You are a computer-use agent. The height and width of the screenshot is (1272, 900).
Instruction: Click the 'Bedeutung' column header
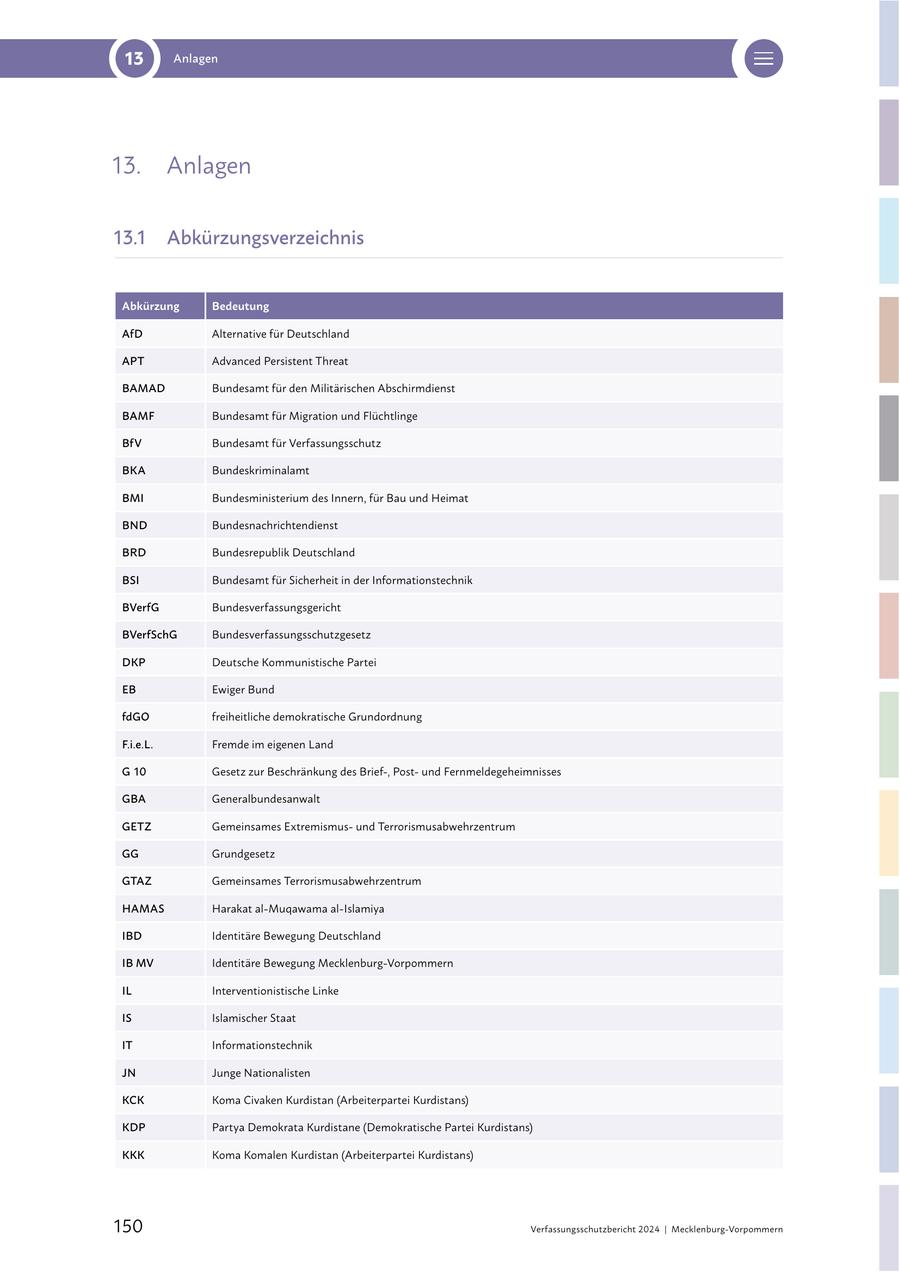click(x=240, y=306)
